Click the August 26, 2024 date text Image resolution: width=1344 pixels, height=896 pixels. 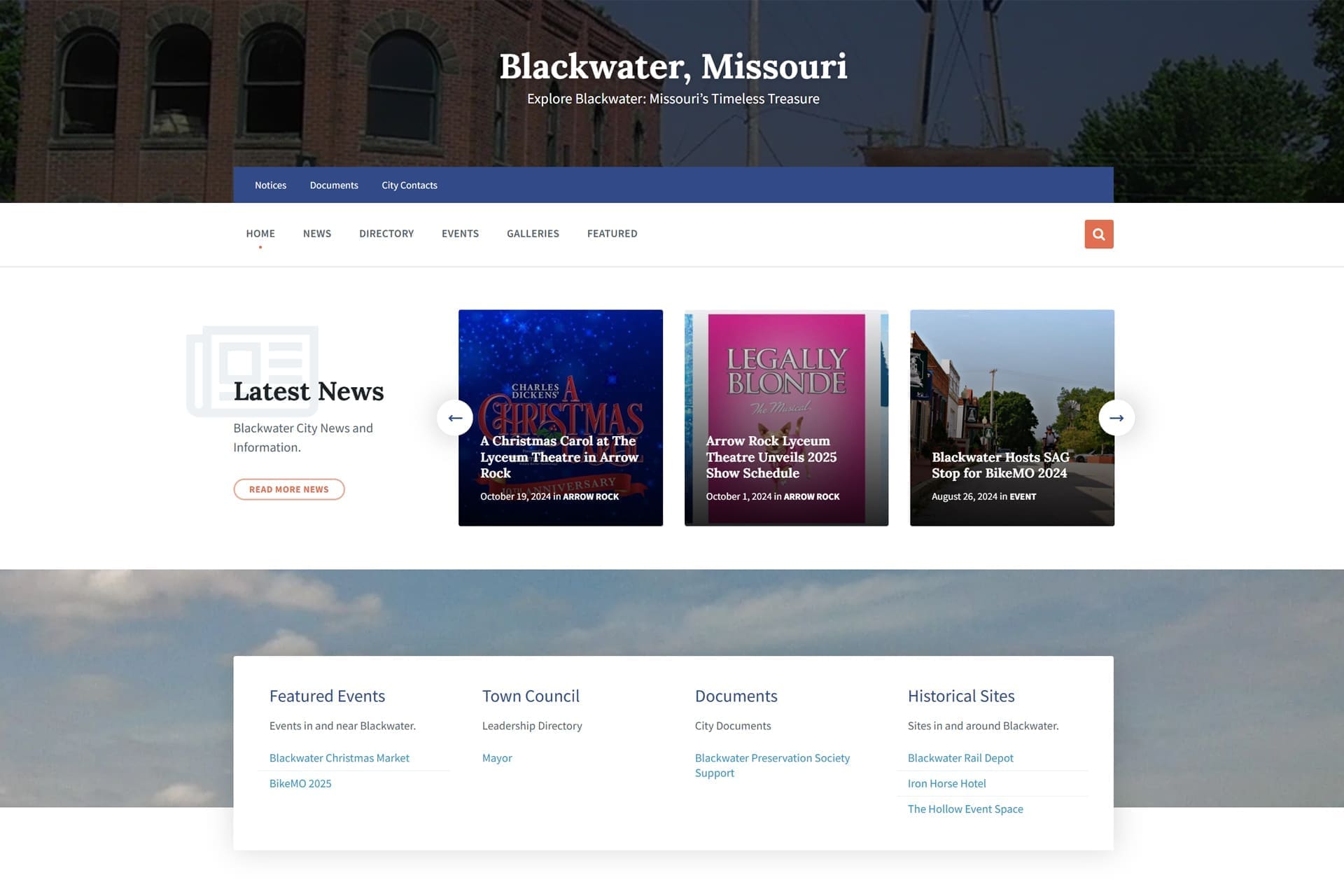pos(964,496)
